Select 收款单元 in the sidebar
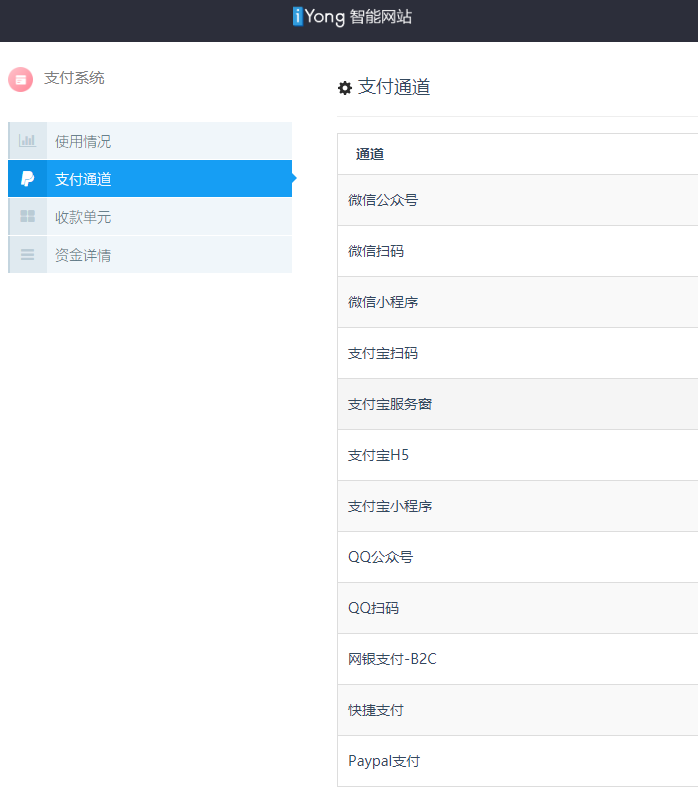Image resolution: width=698 pixels, height=805 pixels. coord(150,217)
